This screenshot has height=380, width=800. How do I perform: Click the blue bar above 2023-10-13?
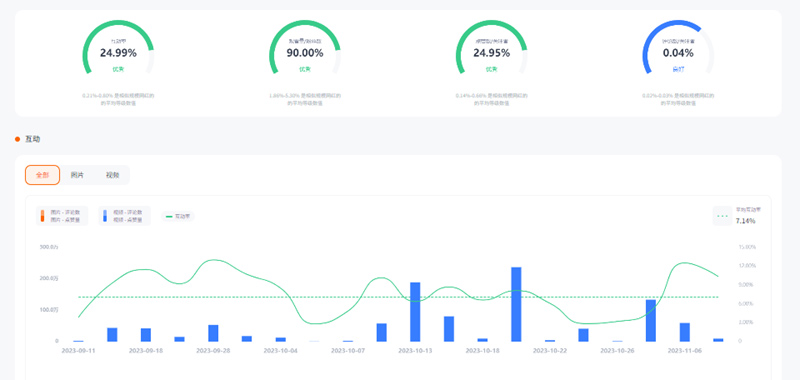click(415, 312)
